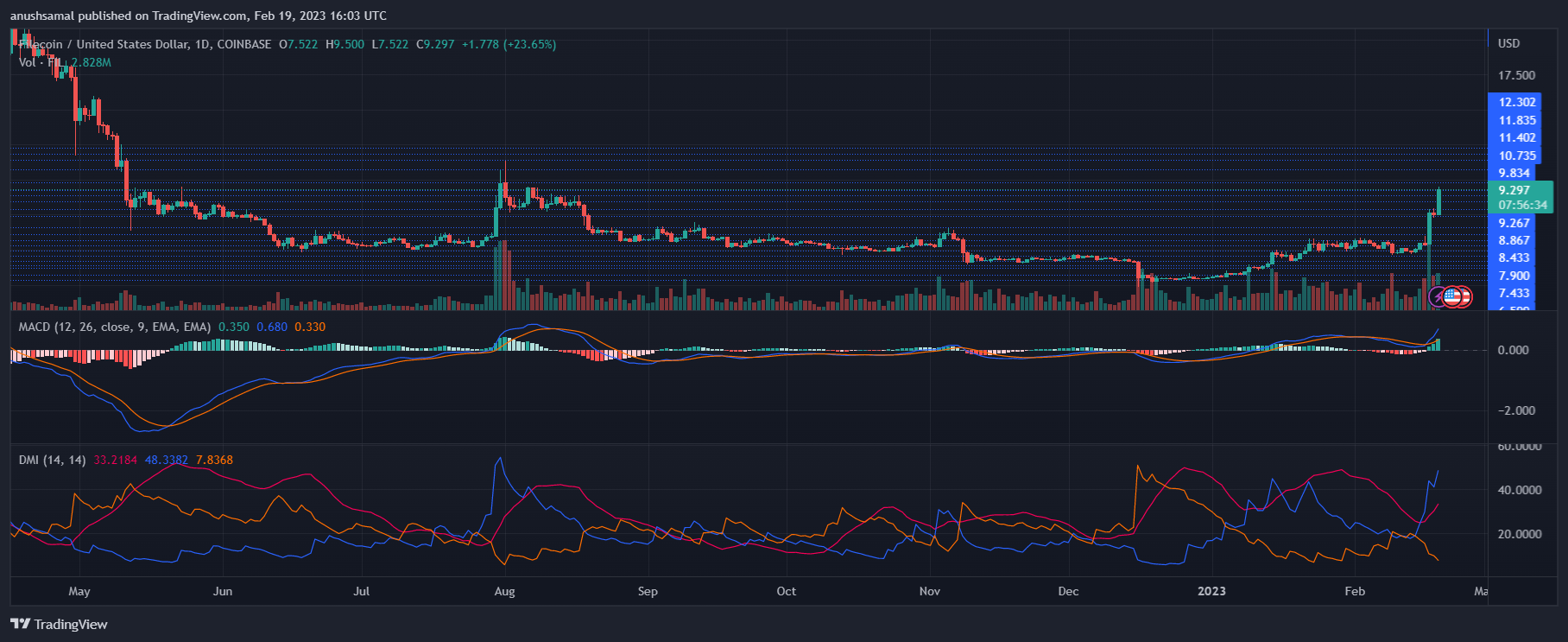Open the USD currency selector on price axis
The height and width of the screenshot is (642, 1568).
(x=1508, y=43)
